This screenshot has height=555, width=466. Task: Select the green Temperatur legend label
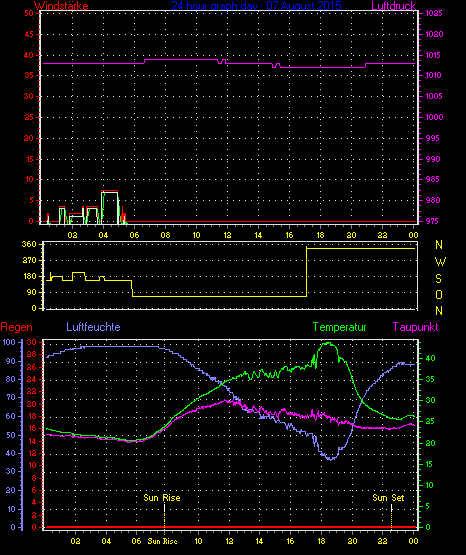click(339, 327)
